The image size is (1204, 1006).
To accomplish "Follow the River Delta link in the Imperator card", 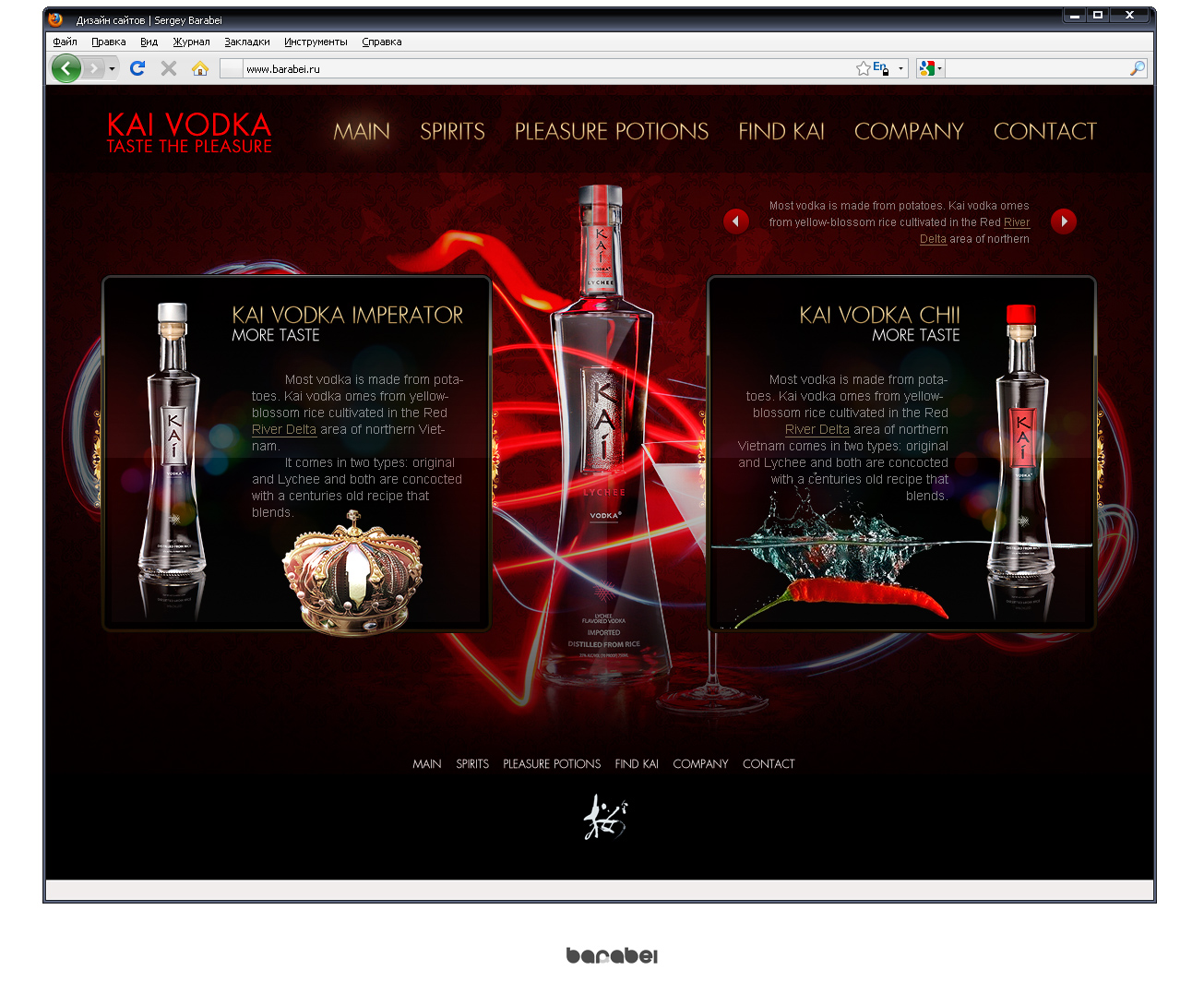I will tap(284, 429).
